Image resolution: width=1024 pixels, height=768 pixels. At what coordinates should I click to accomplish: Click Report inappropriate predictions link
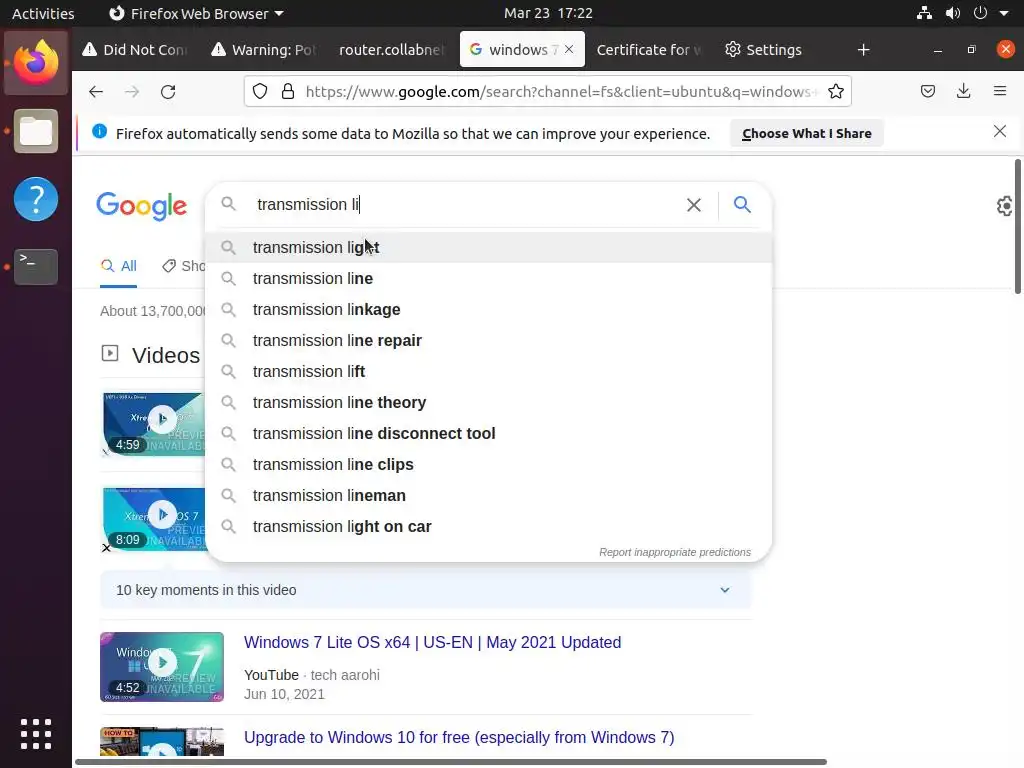click(675, 552)
